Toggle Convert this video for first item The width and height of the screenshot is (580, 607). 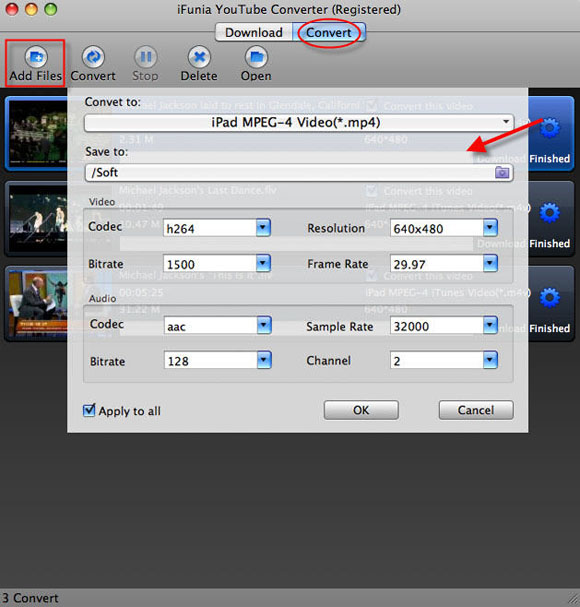click(372, 106)
